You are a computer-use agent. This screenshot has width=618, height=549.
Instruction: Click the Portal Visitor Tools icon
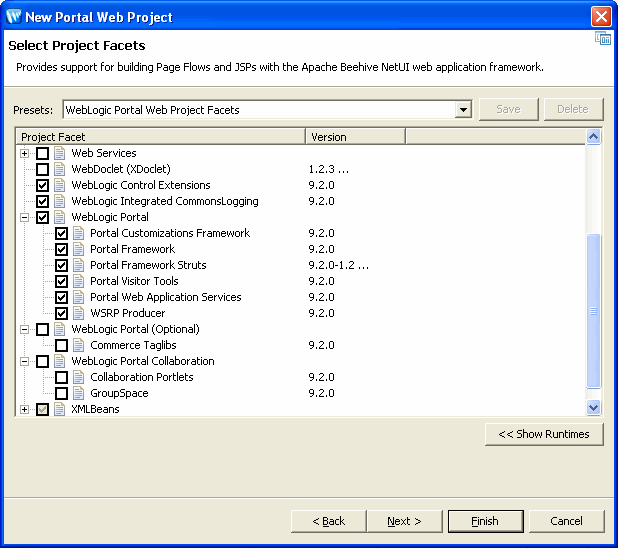(78, 281)
